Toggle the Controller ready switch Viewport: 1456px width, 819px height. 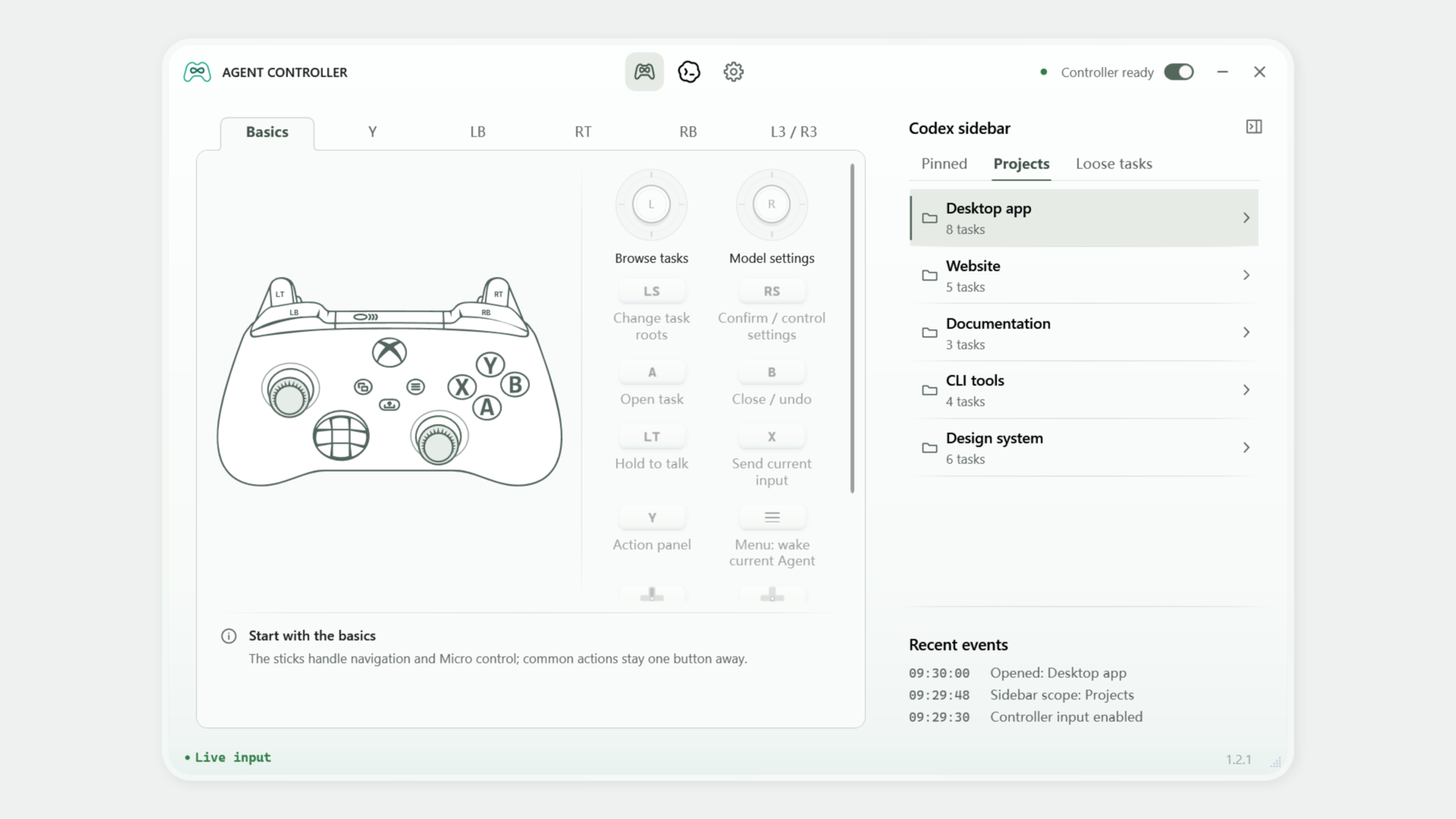[x=1178, y=72]
